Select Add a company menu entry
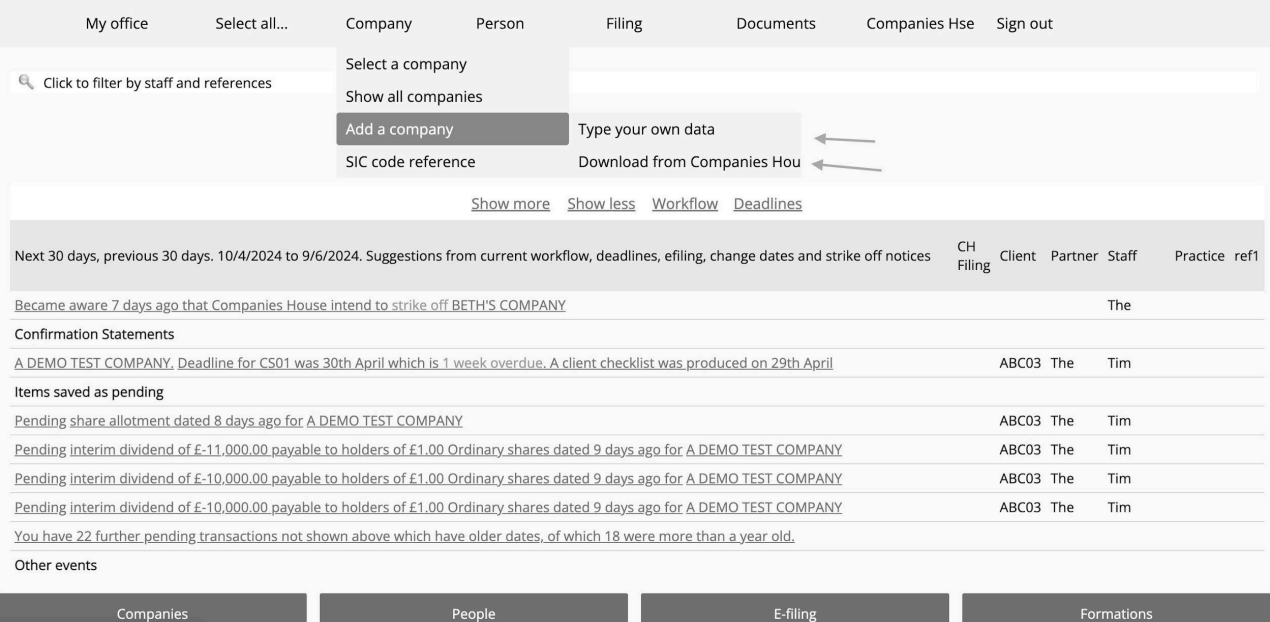Image resolution: width=1270 pixels, height=622 pixels. (453, 129)
